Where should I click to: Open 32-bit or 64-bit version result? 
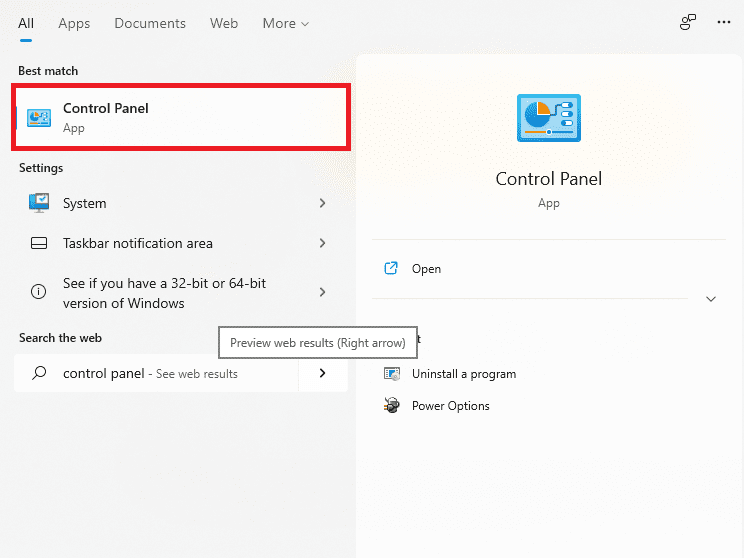coord(181,292)
